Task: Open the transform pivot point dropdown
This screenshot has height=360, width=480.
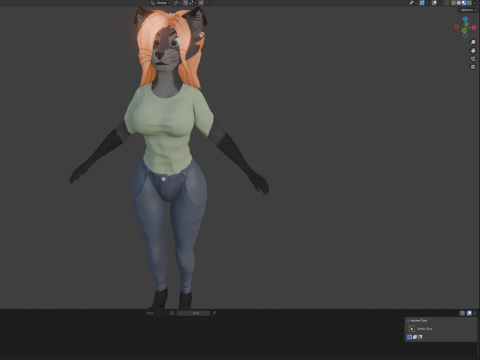Action: click(177, 3)
